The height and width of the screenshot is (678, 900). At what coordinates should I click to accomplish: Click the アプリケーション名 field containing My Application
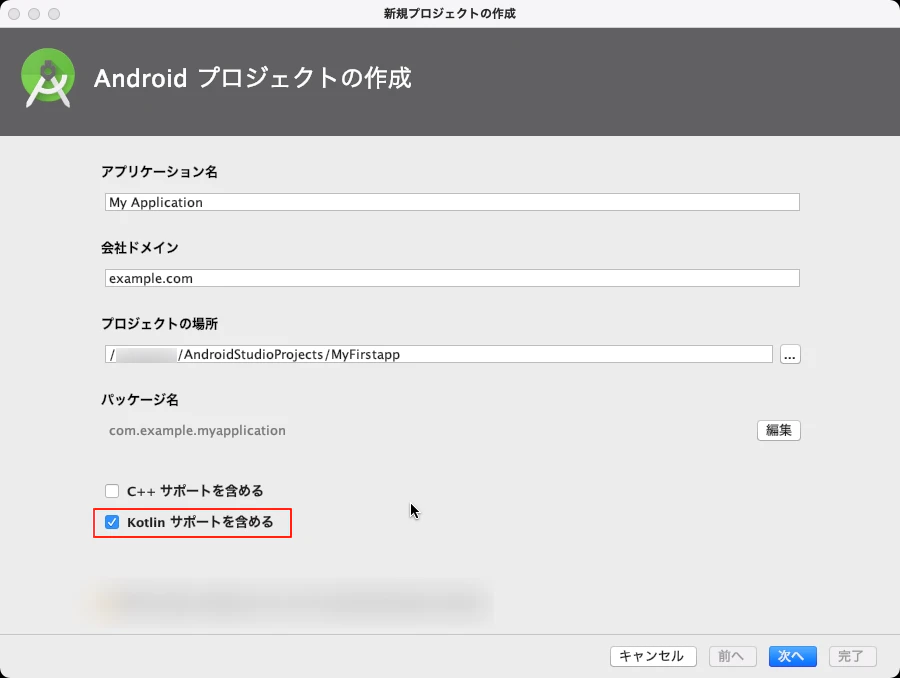452,202
